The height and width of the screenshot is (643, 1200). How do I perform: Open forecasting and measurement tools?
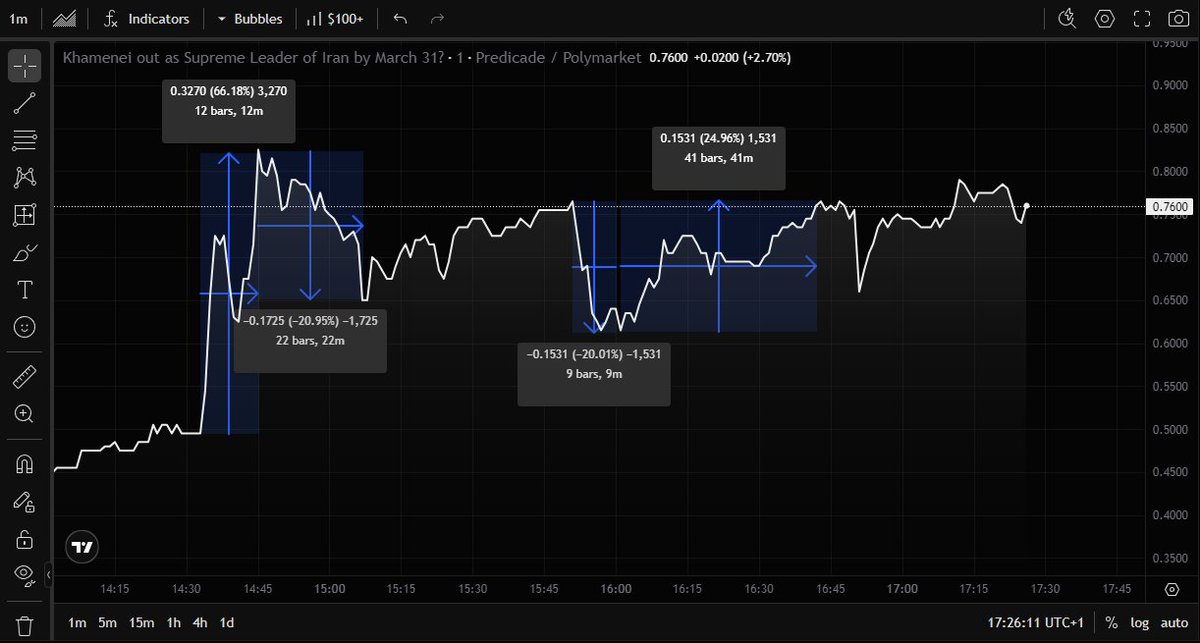point(25,215)
